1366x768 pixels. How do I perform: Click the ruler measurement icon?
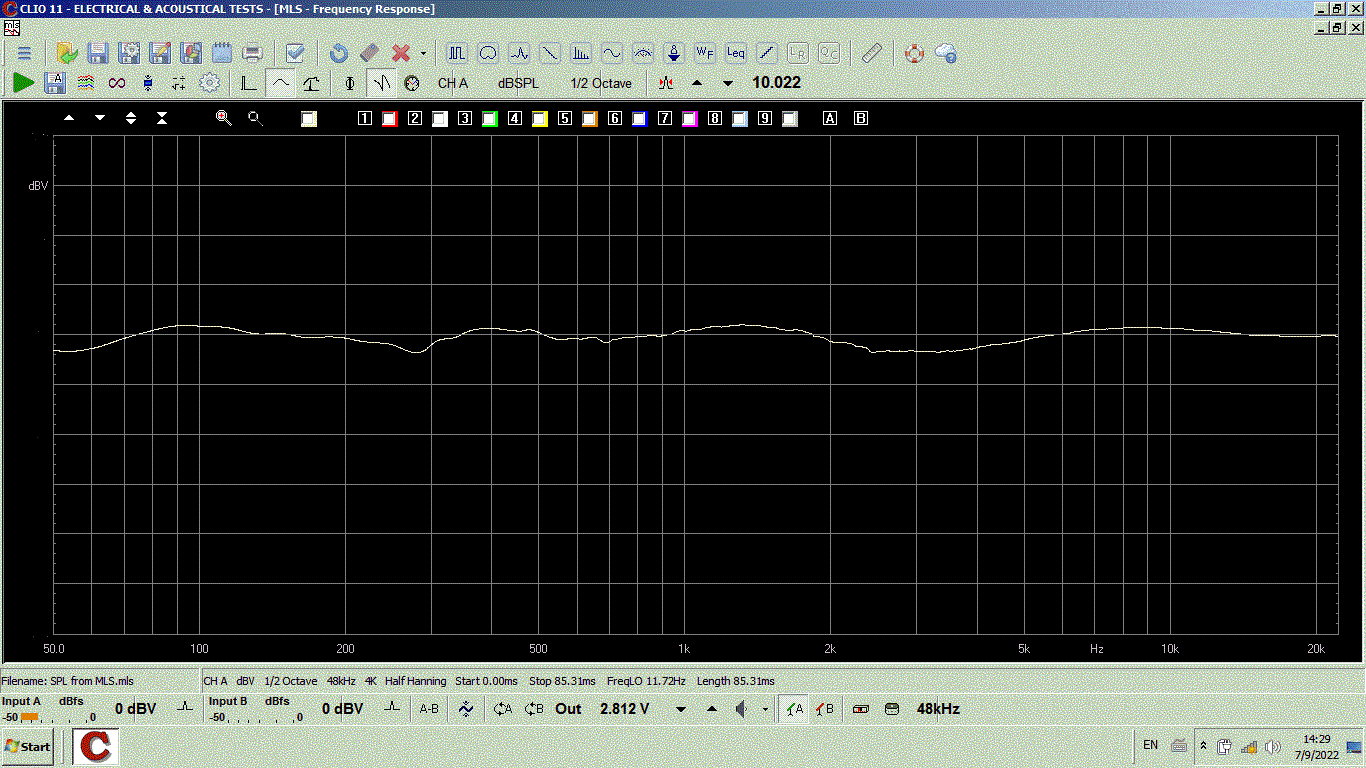872,53
